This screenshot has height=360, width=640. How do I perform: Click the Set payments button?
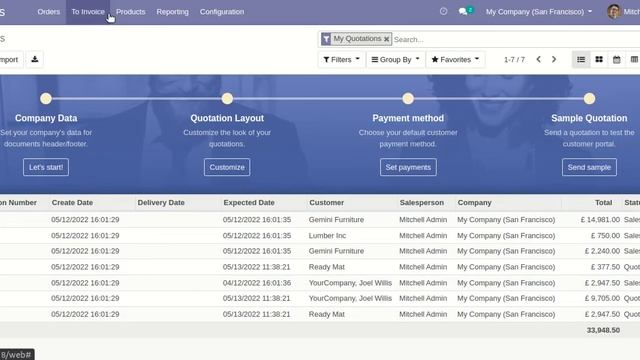(x=408, y=167)
